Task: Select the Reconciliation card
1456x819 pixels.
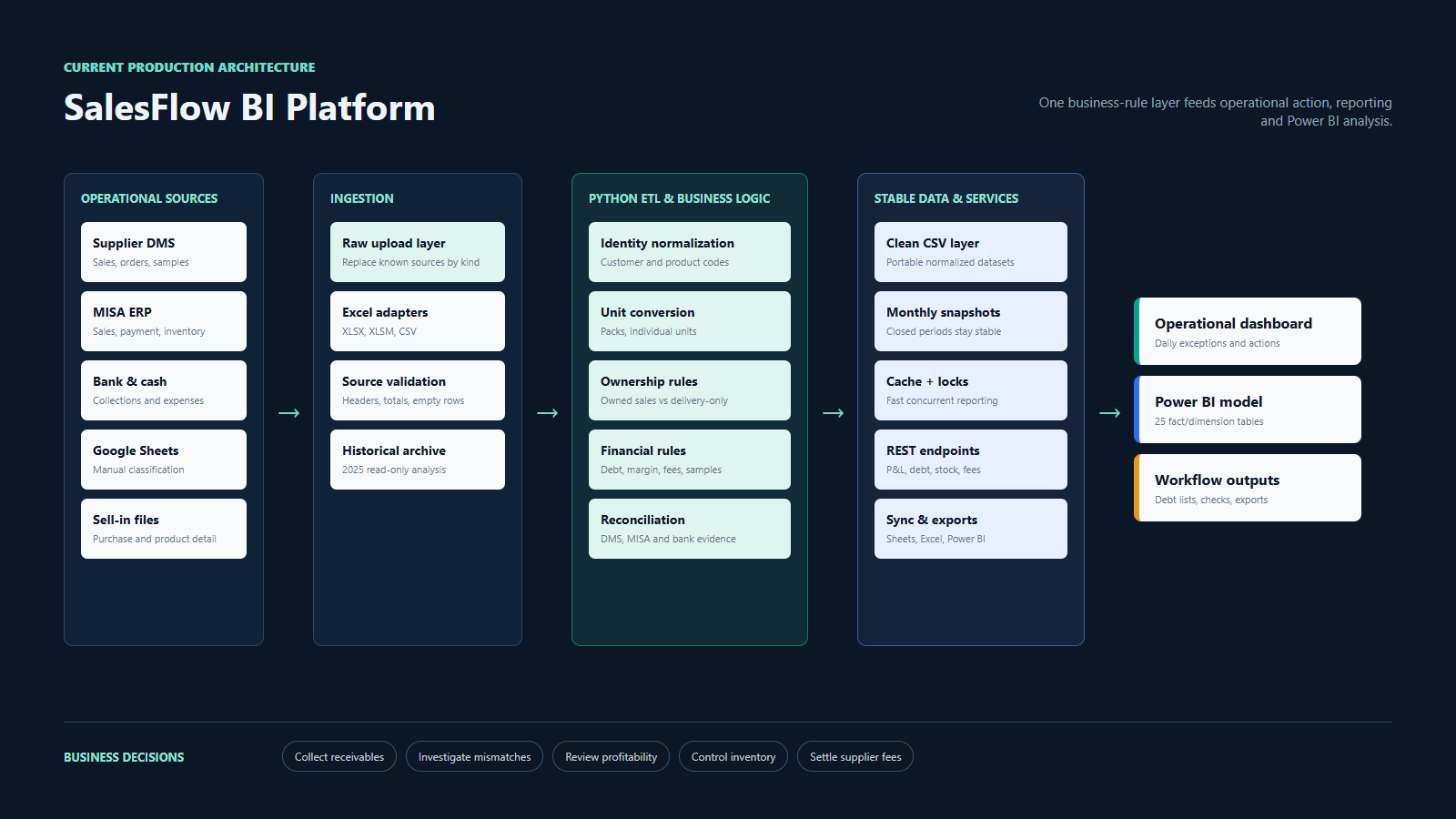Action: point(690,529)
